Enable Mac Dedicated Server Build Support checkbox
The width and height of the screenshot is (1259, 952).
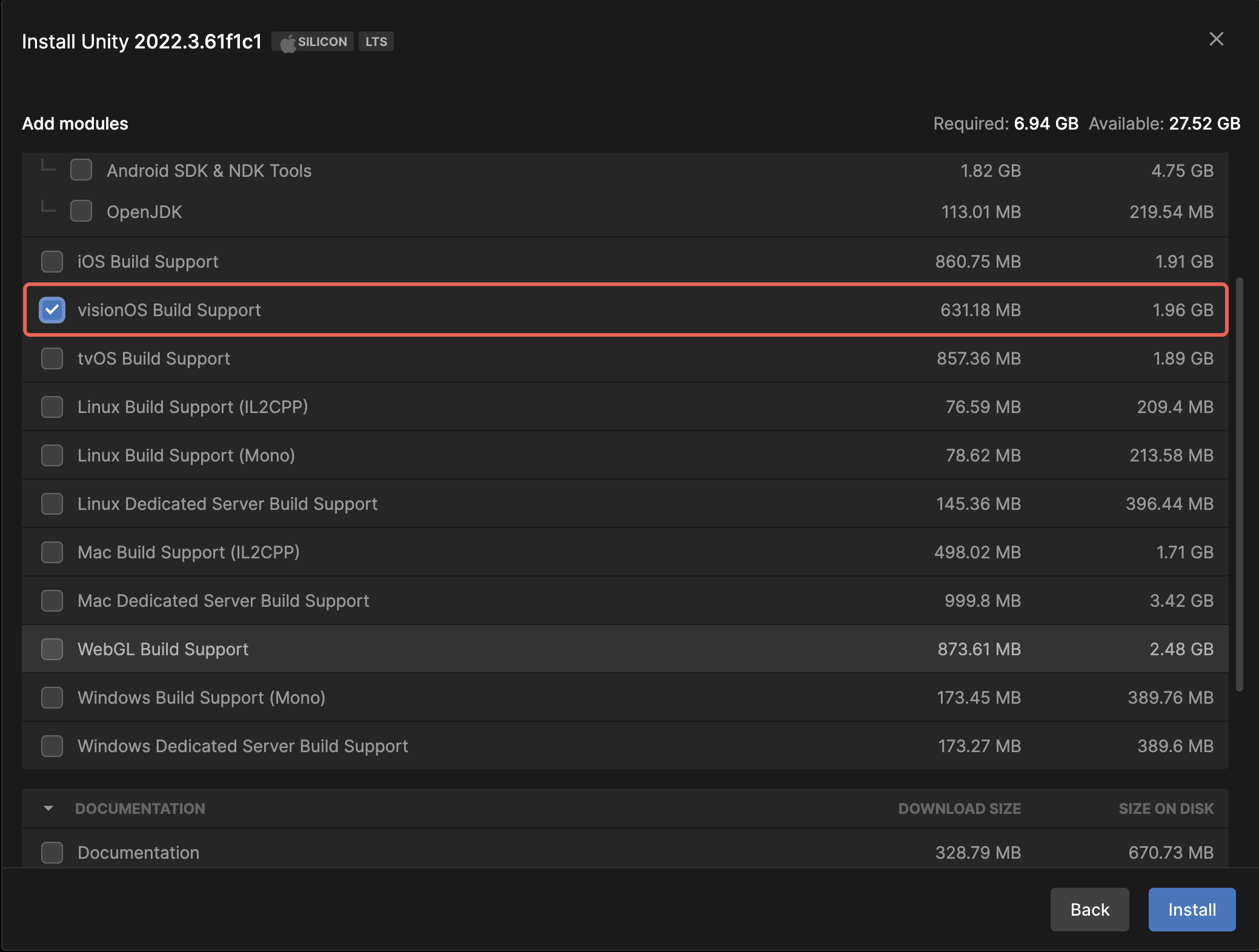point(52,601)
